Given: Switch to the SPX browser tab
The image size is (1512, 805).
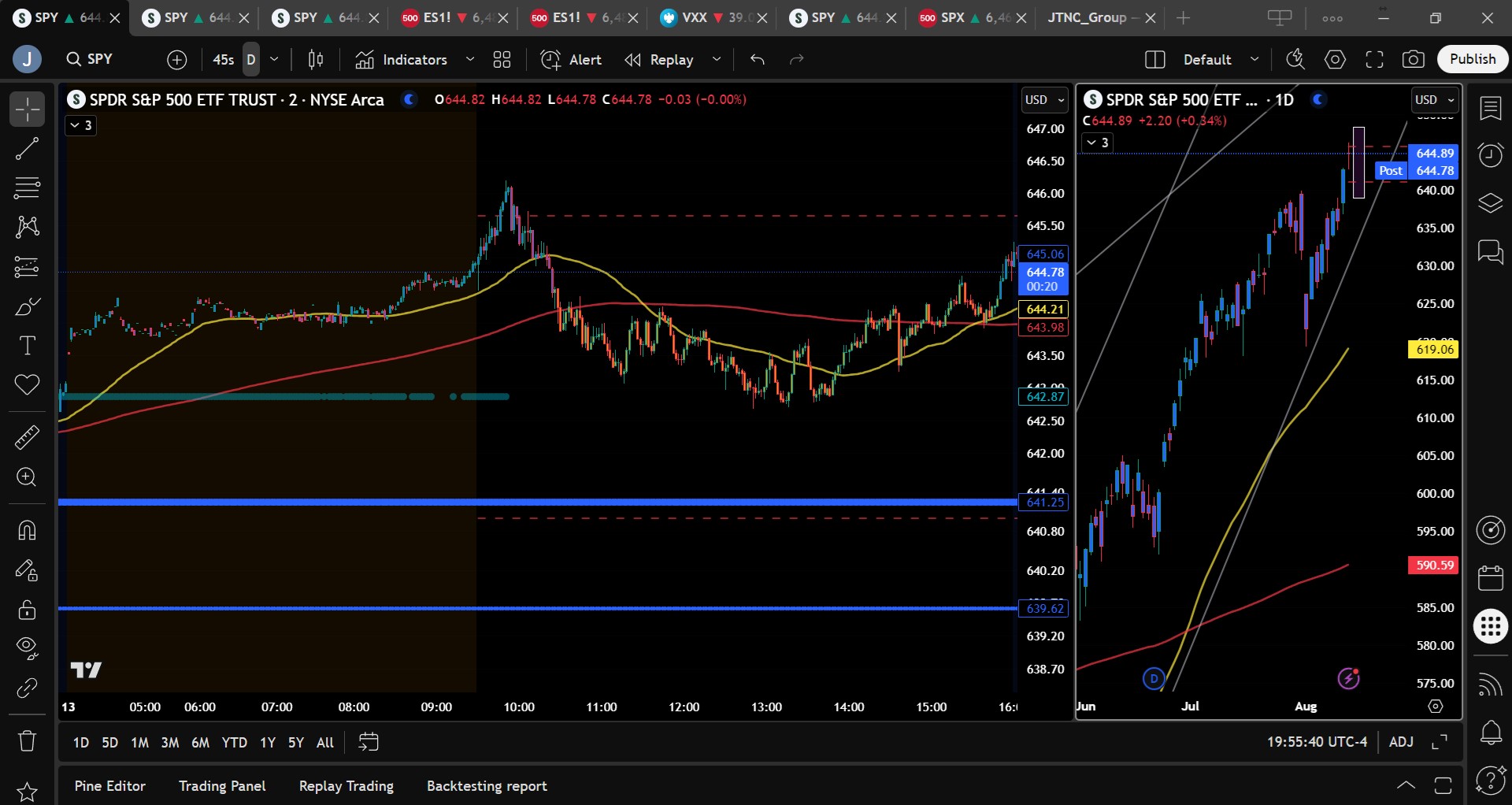Looking at the screenshot, I should 970,17.
